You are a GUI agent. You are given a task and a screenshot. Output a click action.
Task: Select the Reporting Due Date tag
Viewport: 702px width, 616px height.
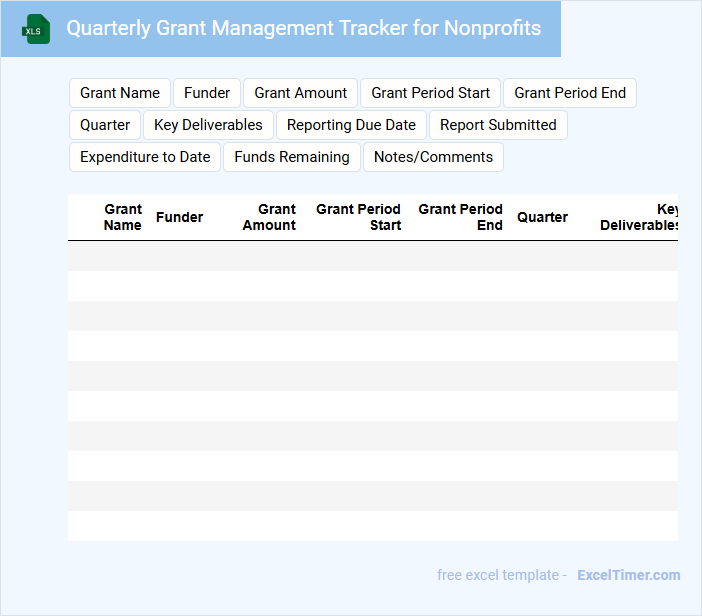[x=351, y=125]
